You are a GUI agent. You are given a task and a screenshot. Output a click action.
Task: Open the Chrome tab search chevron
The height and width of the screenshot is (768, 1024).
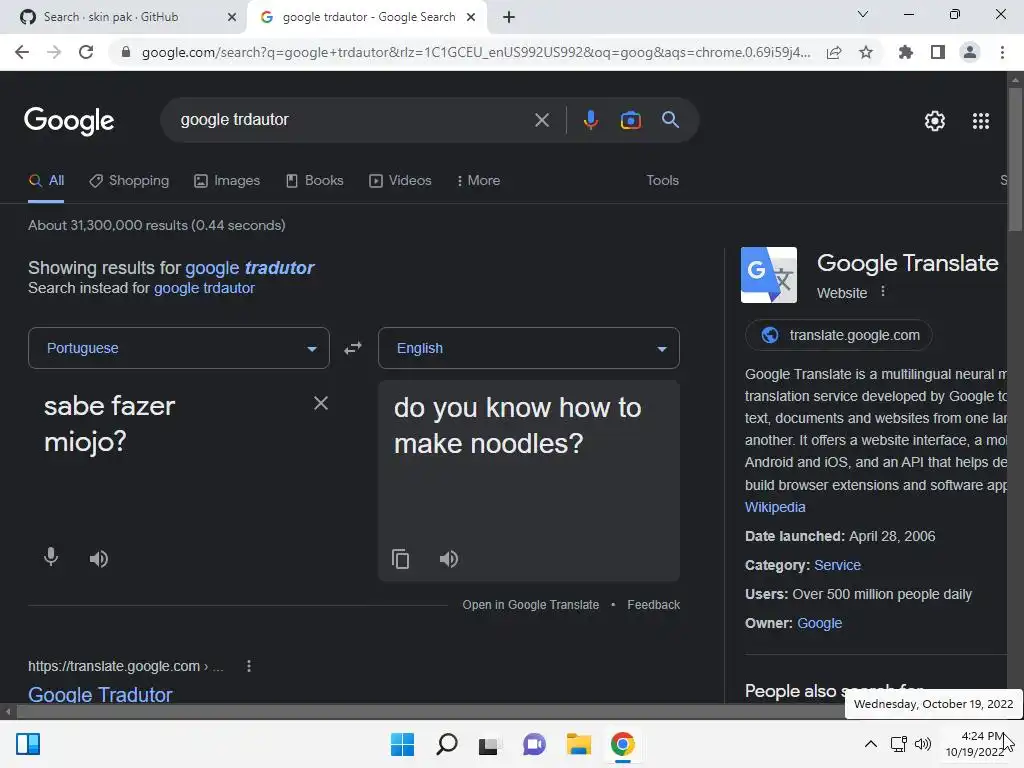863,14
